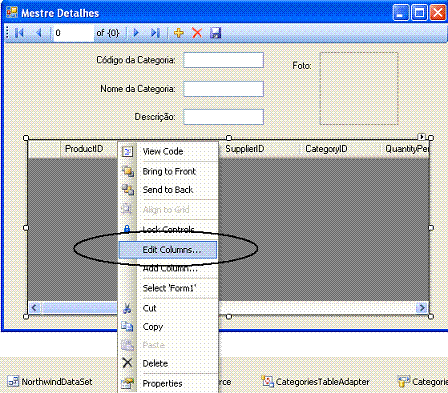Click the ProductID column header
The width and height of the screenshot is (448, 393).
89,149
